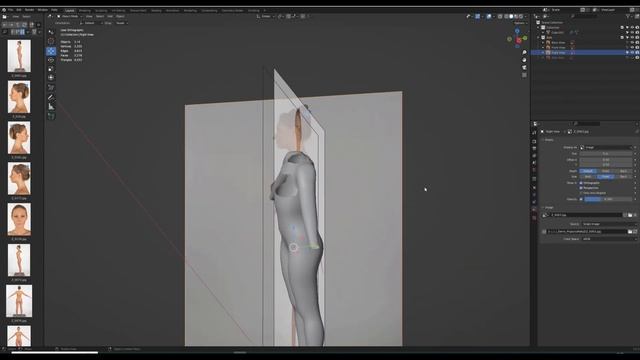The width and height of the screenshot is (640, 360).
Task: Toggle X-ray icon in viewport header
Action: coord(500,16)
